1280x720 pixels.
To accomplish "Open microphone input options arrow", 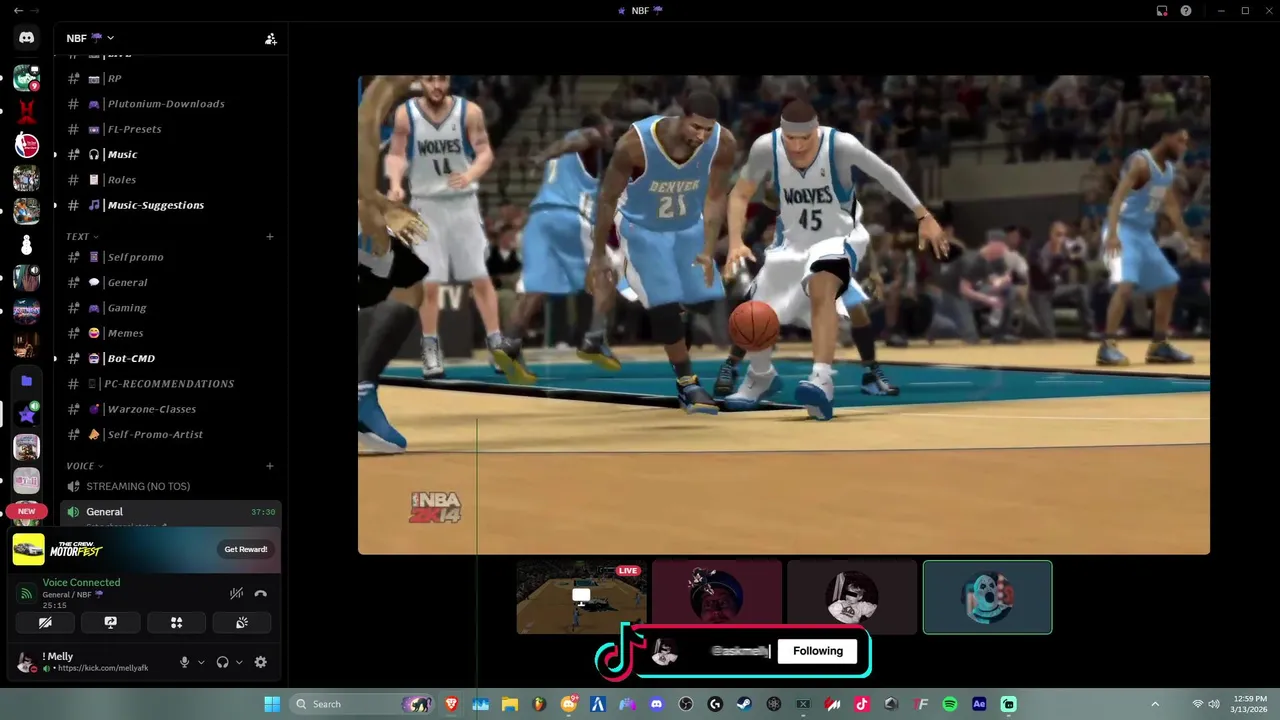I will pos(201,662).
